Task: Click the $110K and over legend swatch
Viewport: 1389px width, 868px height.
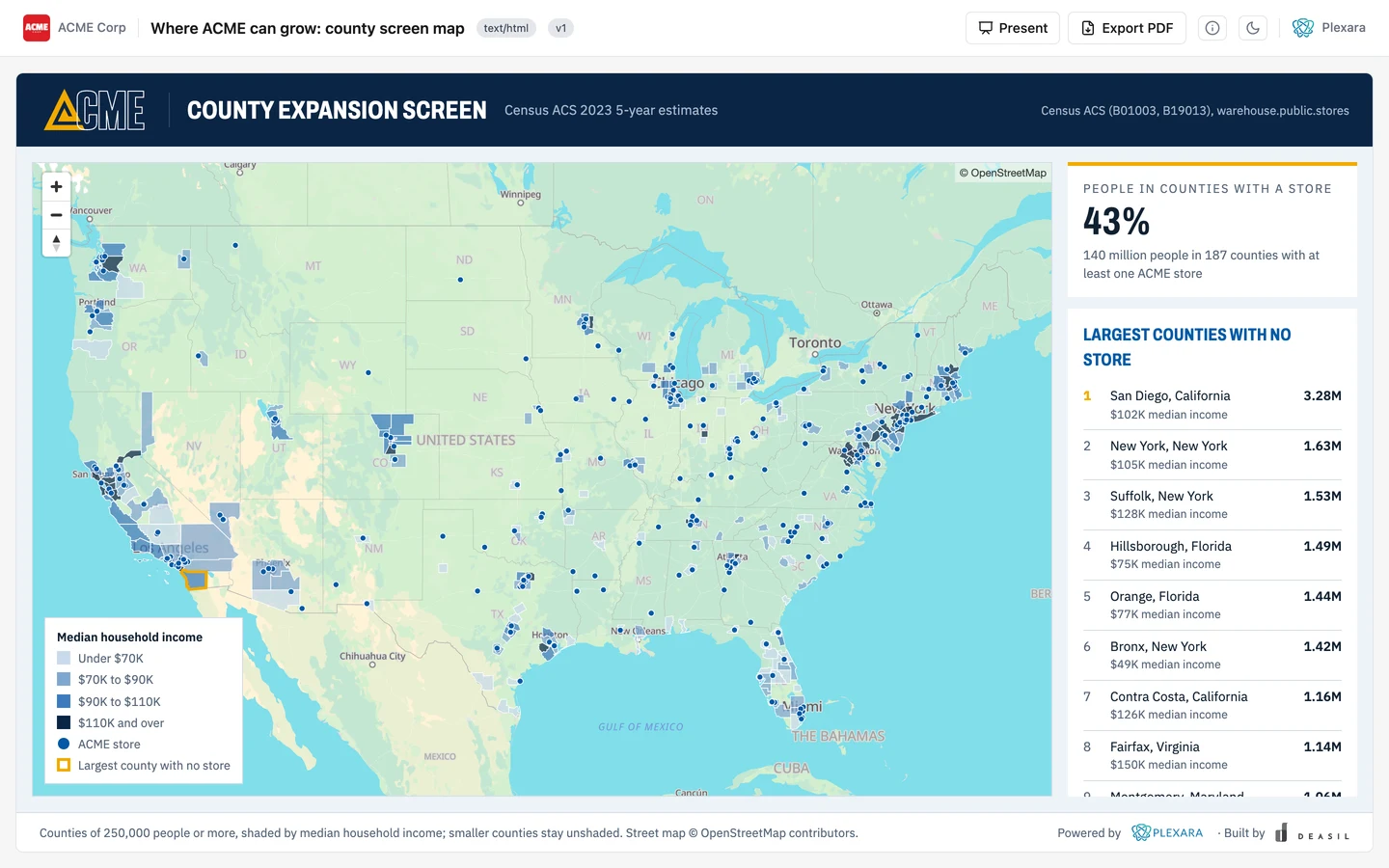Action: 64,723
